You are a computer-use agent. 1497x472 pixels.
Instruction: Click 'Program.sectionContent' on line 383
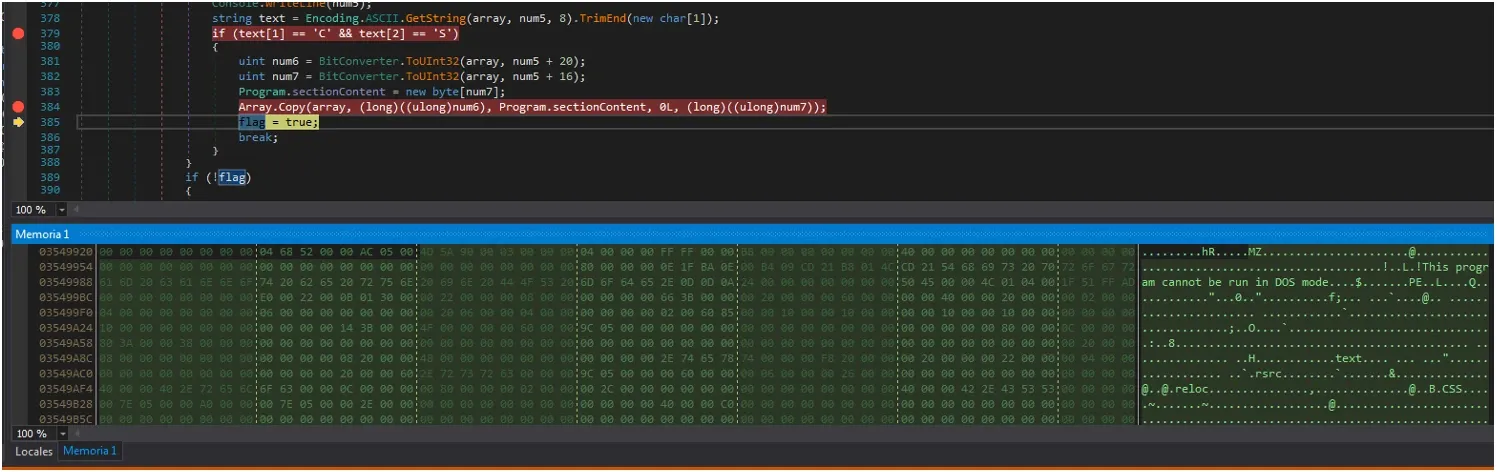pos(313,92)
